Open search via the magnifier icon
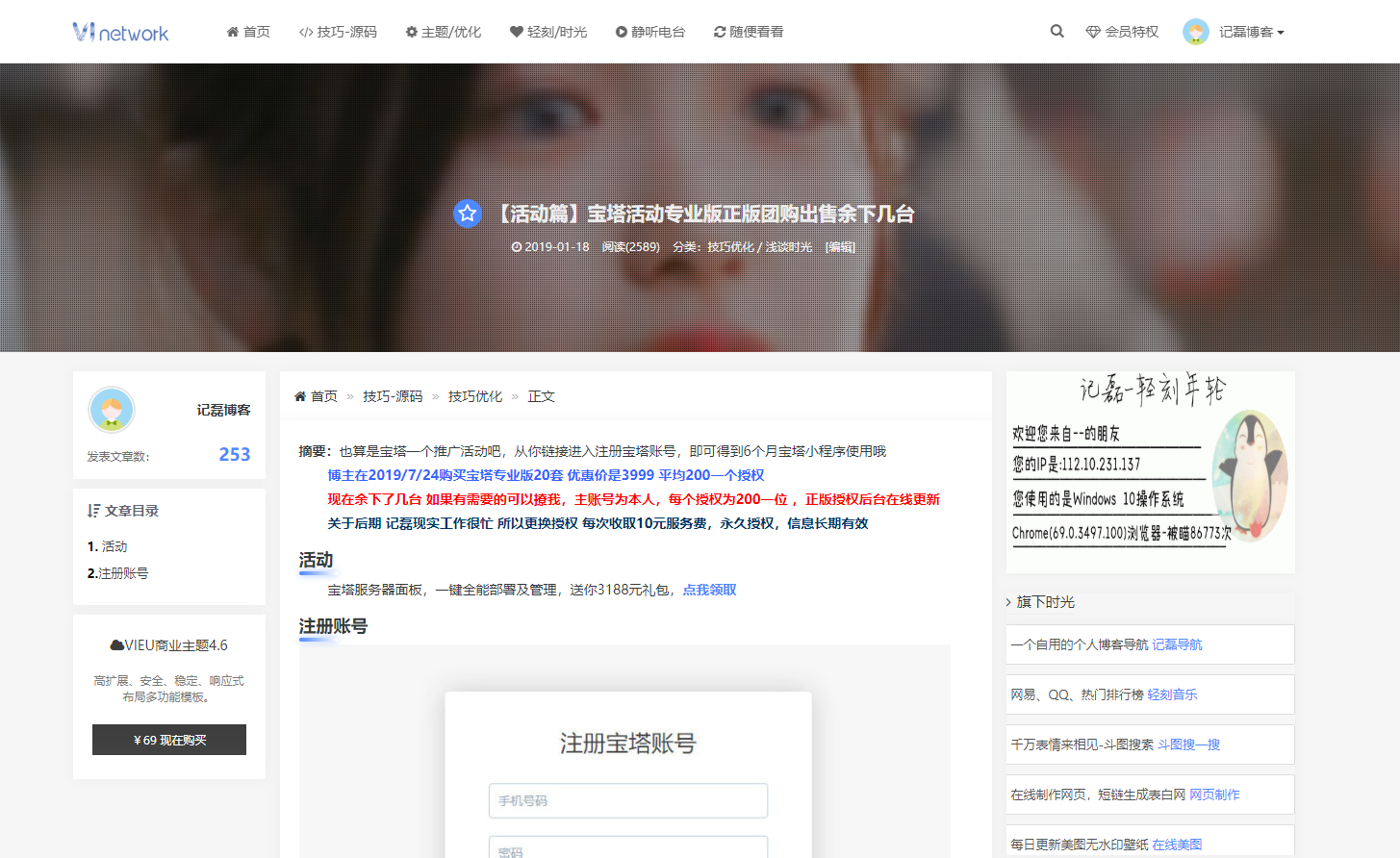Screen dimensions: 1400x858 (1056, 31)
